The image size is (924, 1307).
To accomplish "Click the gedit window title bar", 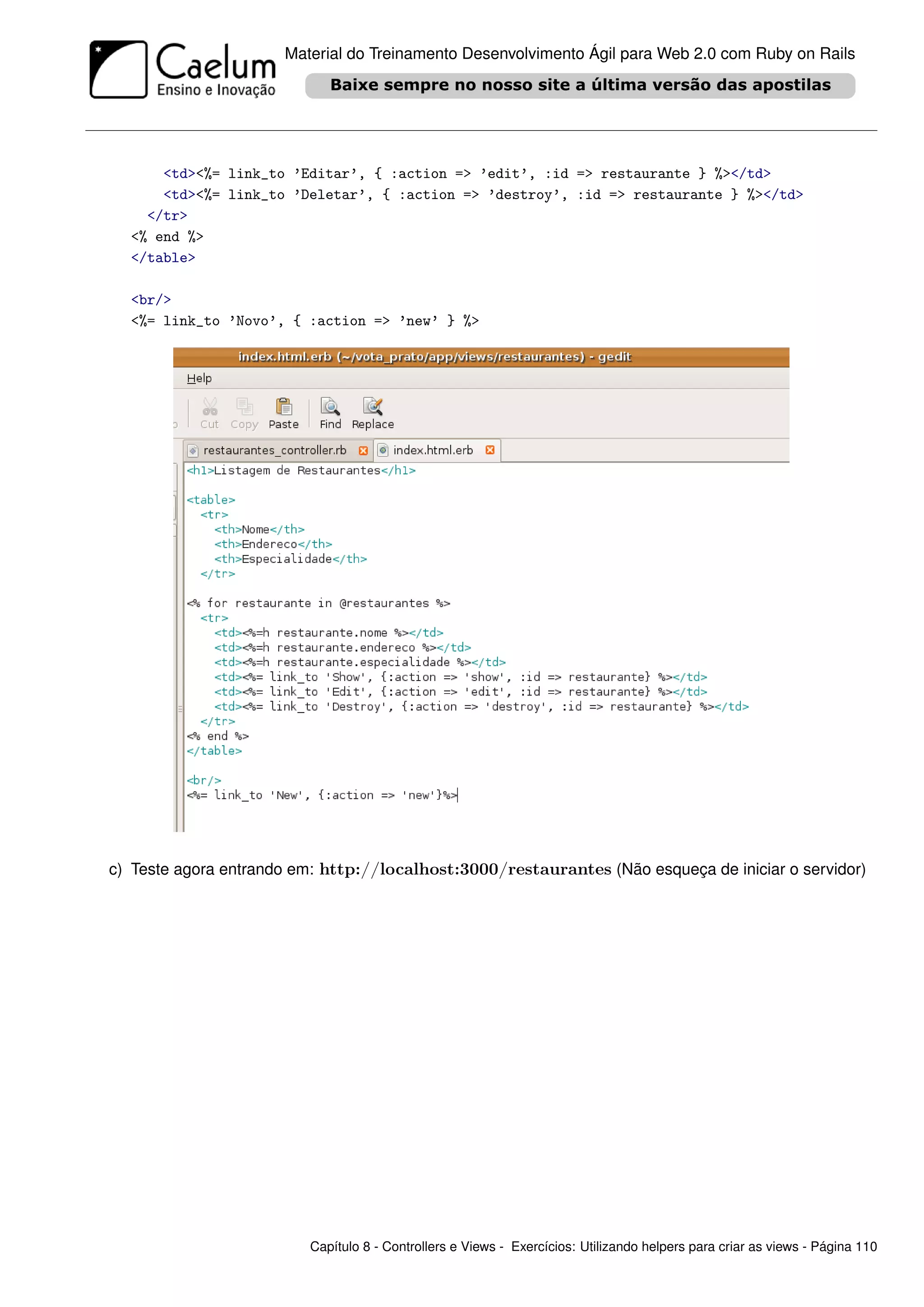I will 481,357.
